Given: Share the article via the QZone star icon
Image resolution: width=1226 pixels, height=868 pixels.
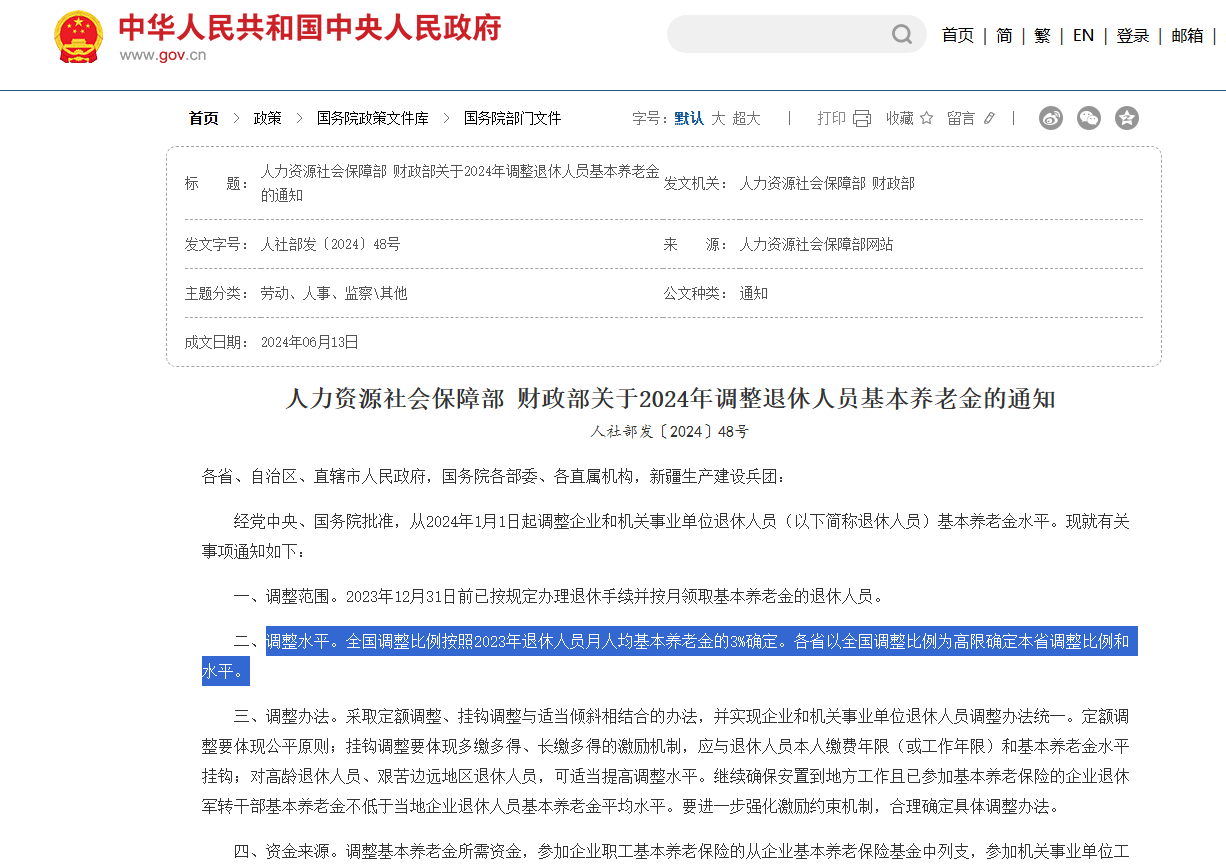Looking at the screenshot, I should 1127,117.
